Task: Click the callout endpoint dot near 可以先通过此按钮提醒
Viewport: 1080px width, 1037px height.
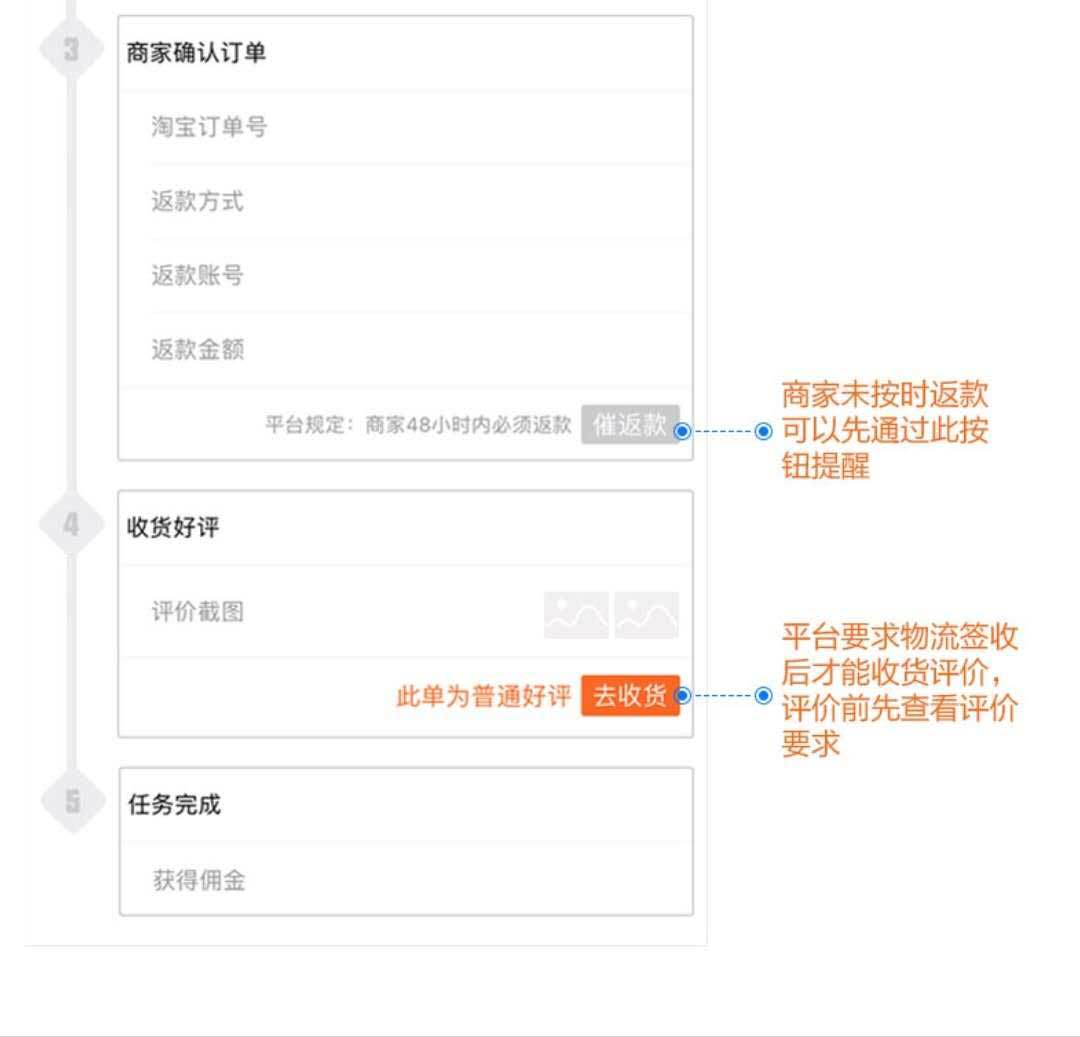Action: coord(763,431)
